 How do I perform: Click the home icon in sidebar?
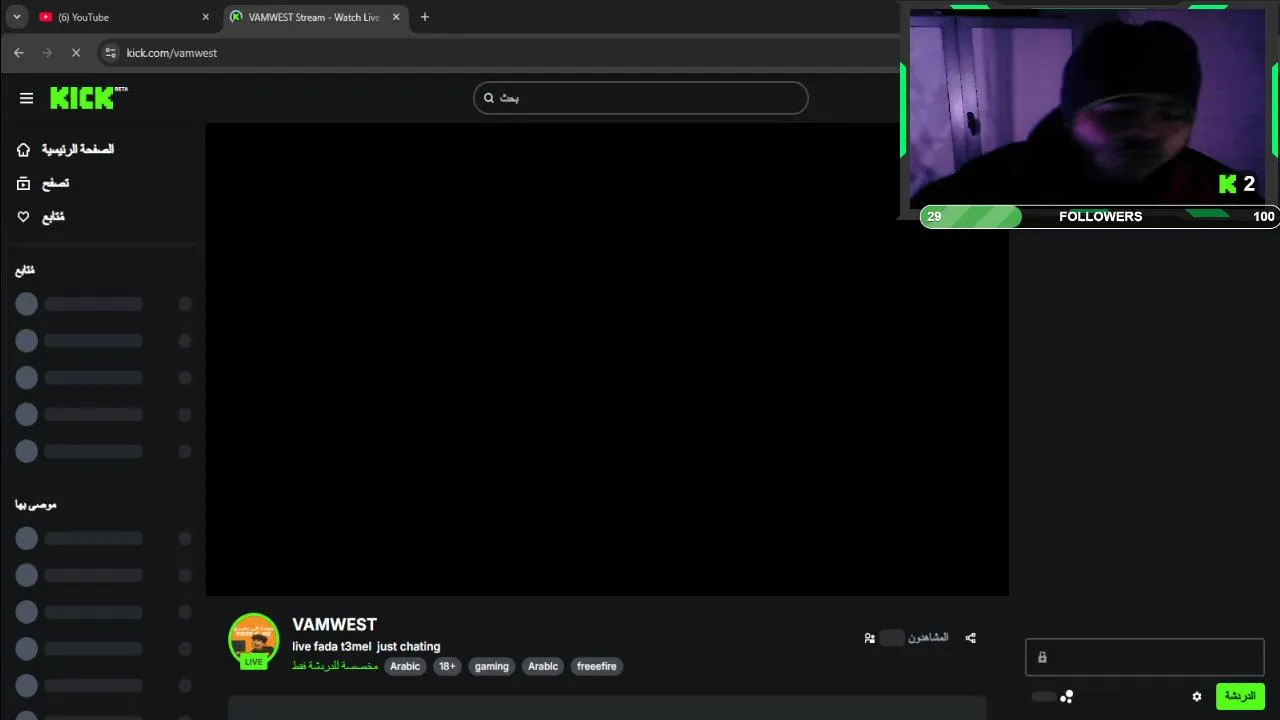[24, 149]
